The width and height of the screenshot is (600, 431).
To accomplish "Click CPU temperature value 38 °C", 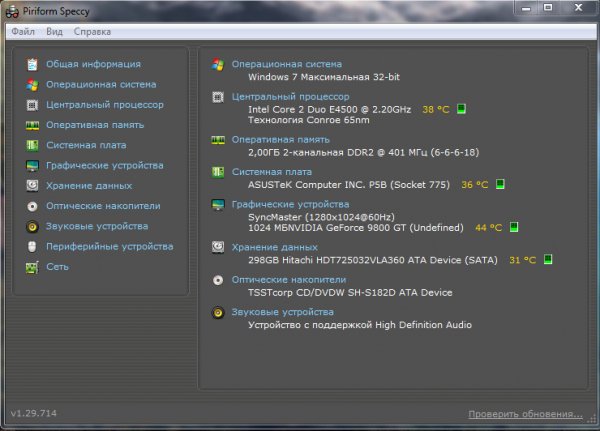I will pos(436,110).
